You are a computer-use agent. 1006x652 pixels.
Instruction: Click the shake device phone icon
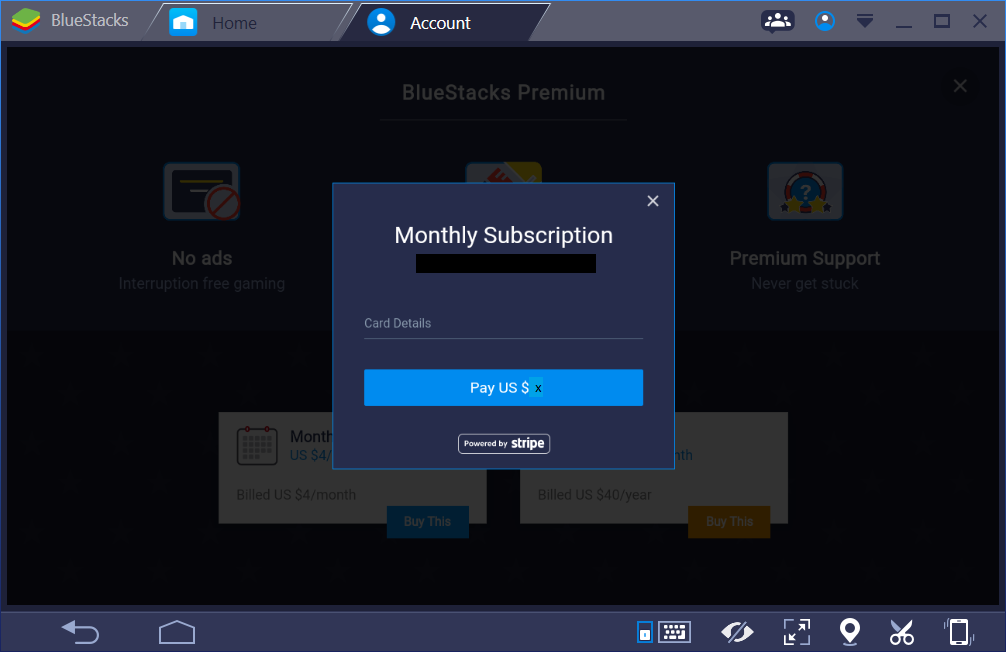(x=959, y=632)
